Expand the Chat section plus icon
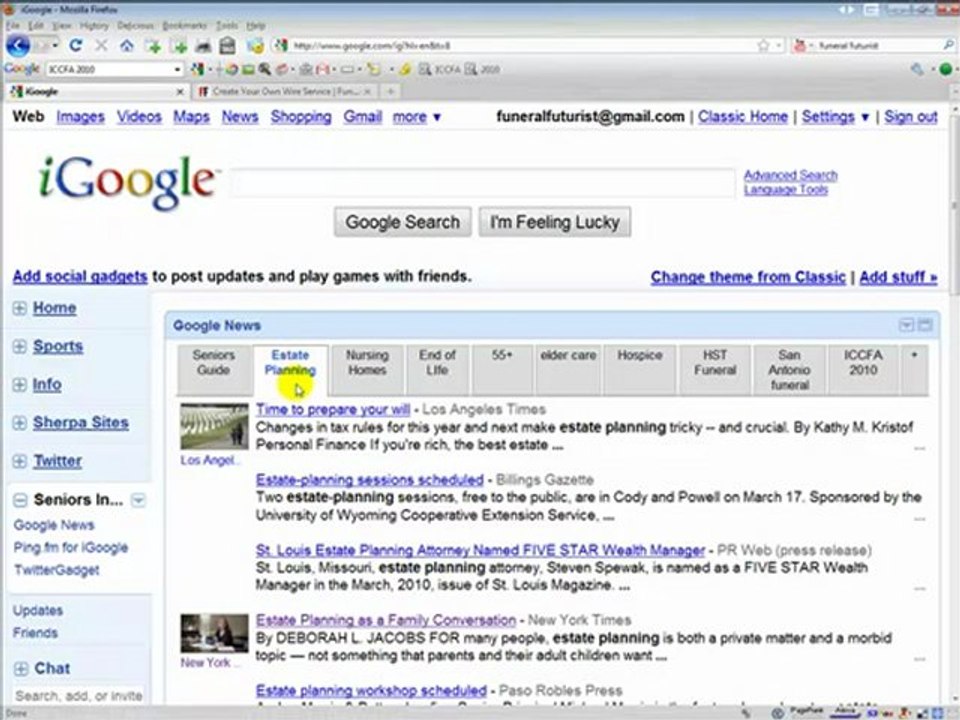 pyautogui.click(x=21, y=669)
